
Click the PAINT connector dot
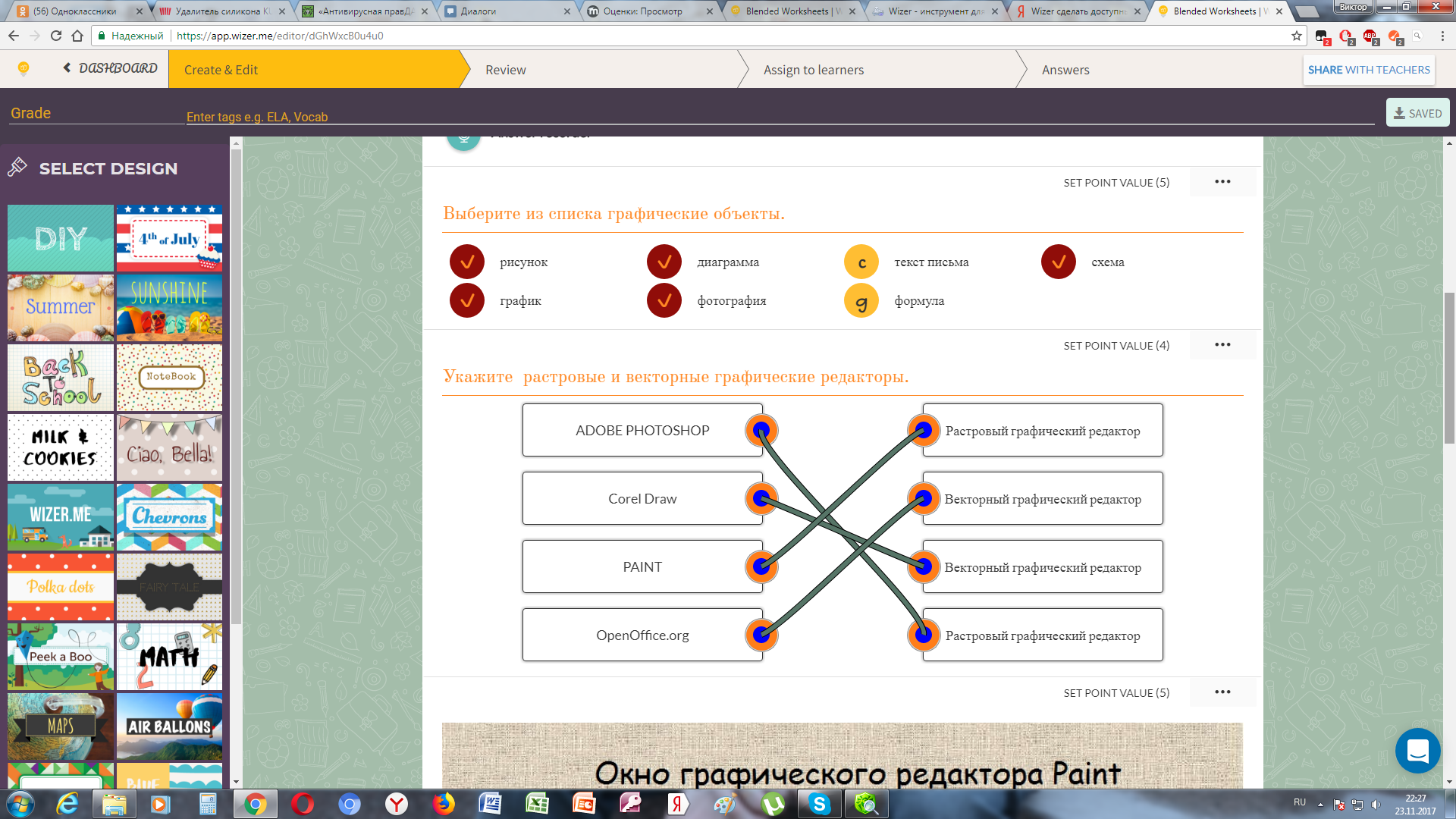point(761,567)
